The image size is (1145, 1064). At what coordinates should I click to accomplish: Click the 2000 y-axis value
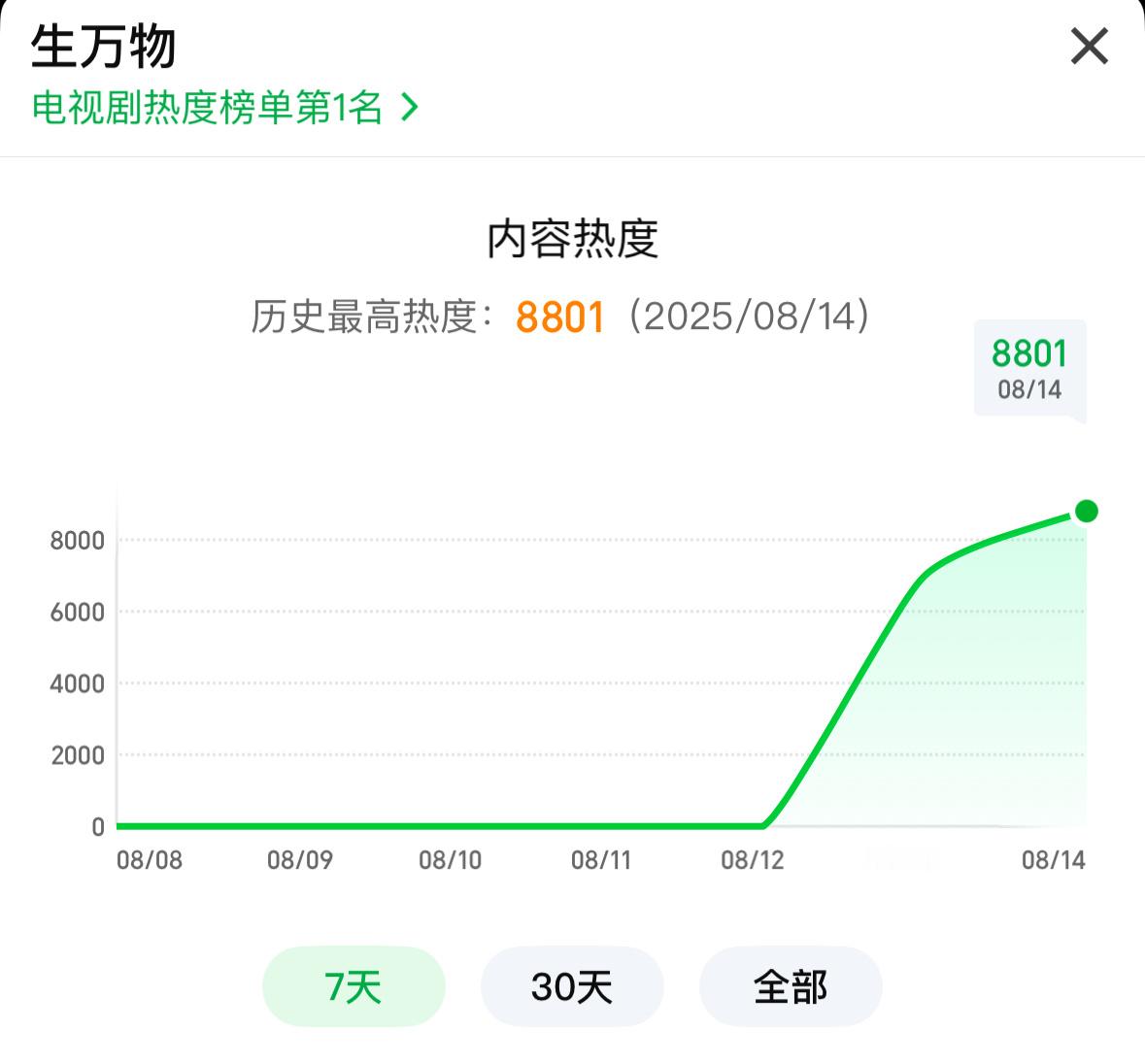(x=78, y=755)
